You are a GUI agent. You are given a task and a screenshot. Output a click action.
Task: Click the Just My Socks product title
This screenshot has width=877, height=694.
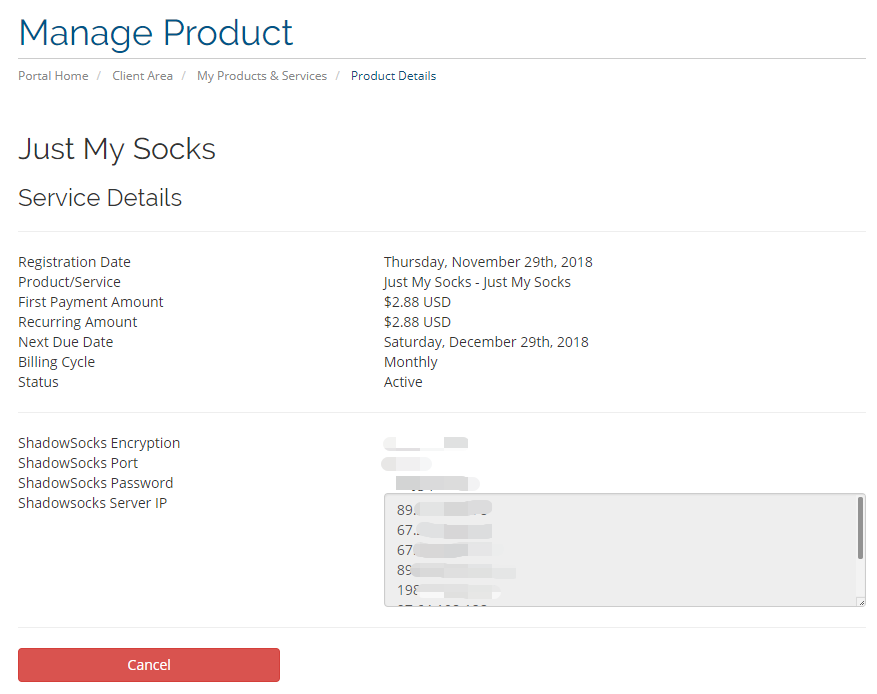coord(117,149)
